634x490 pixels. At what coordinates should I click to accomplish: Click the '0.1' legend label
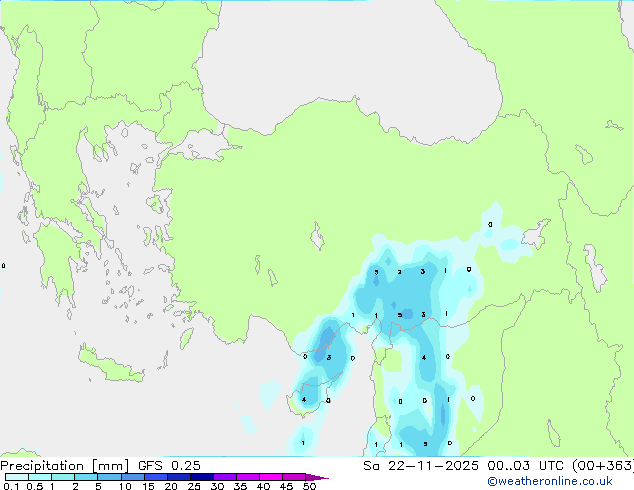click(11, 486)
